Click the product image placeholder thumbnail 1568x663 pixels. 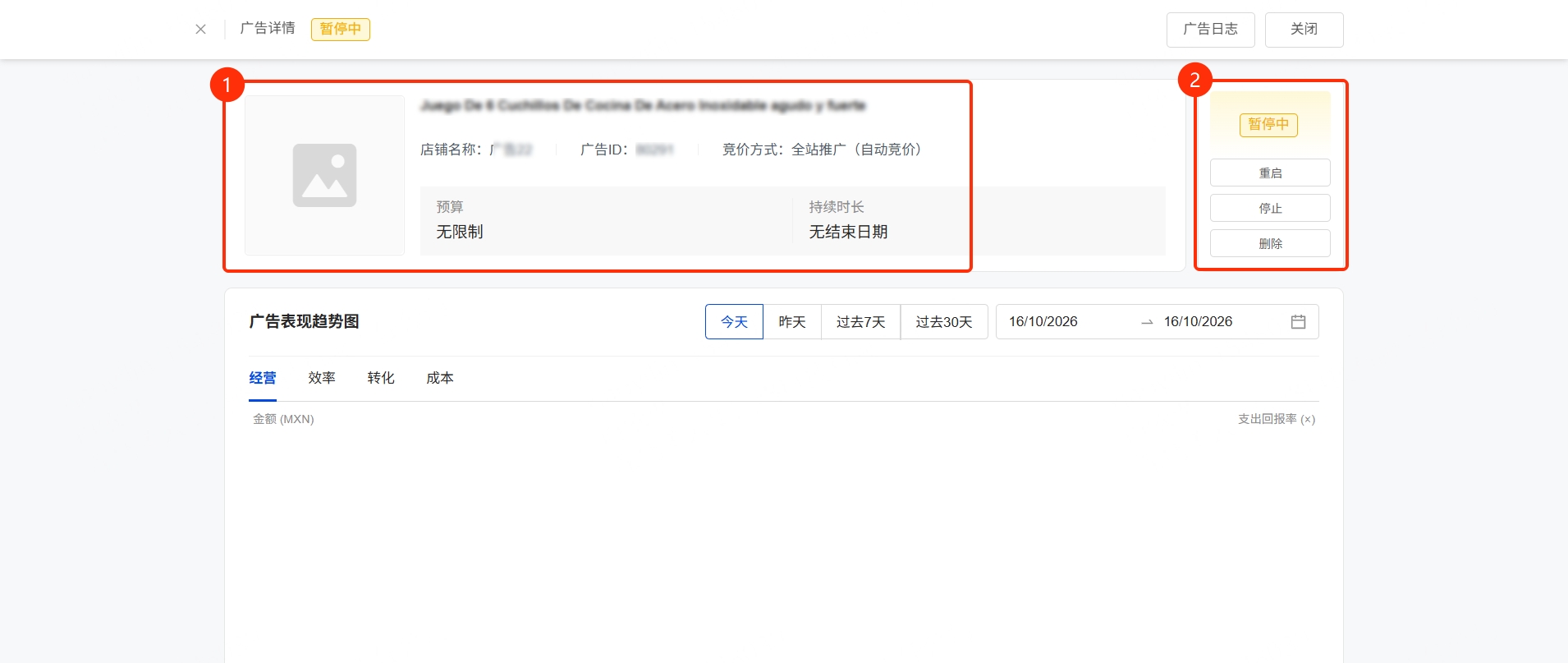pos(324,175)
